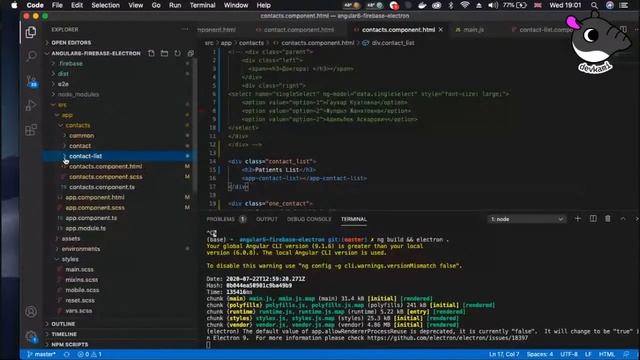Collapse all folders in explorer
640x360 pixels.
(191, 53)
